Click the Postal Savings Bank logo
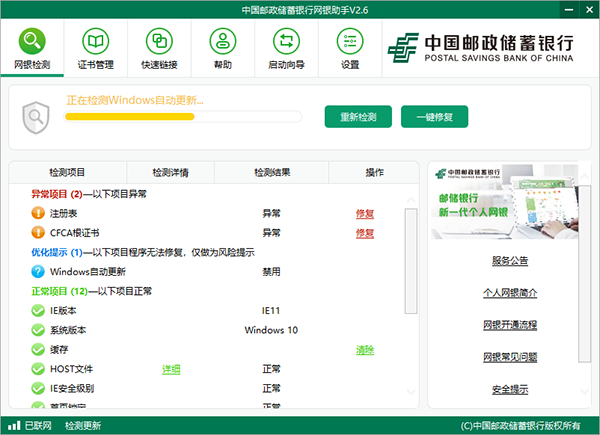The width and height of the screenshot is (600, 435). (x=481, y=48)
